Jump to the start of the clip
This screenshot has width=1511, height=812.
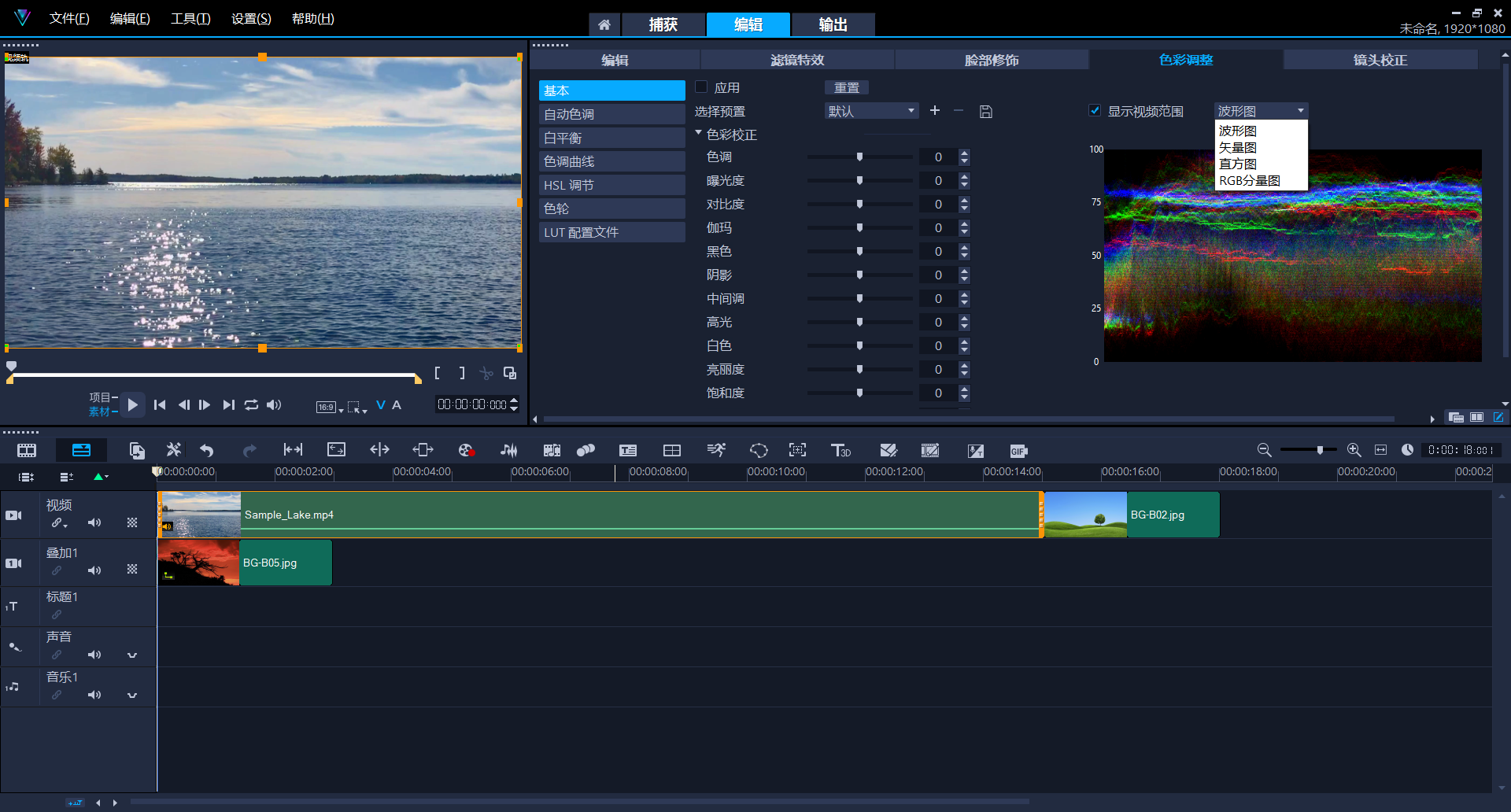160,404
